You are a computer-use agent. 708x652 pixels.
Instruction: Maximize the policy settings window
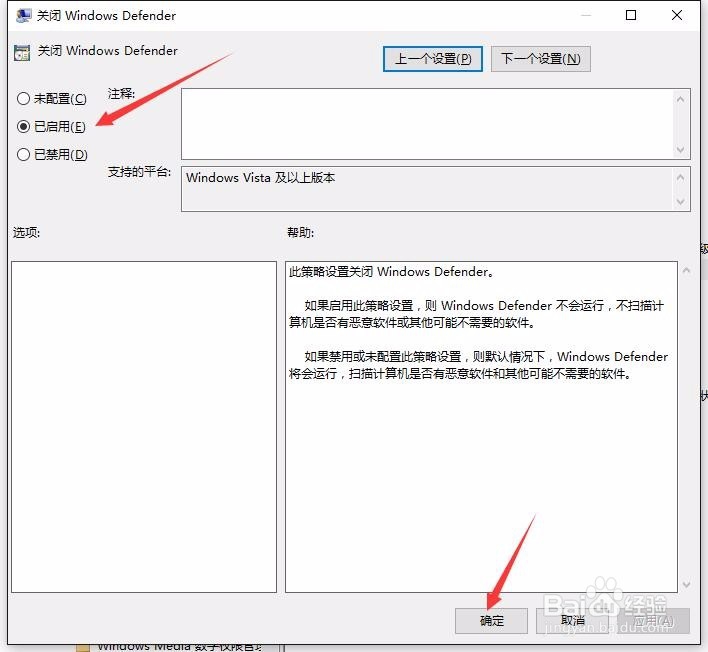coord(631,15)
